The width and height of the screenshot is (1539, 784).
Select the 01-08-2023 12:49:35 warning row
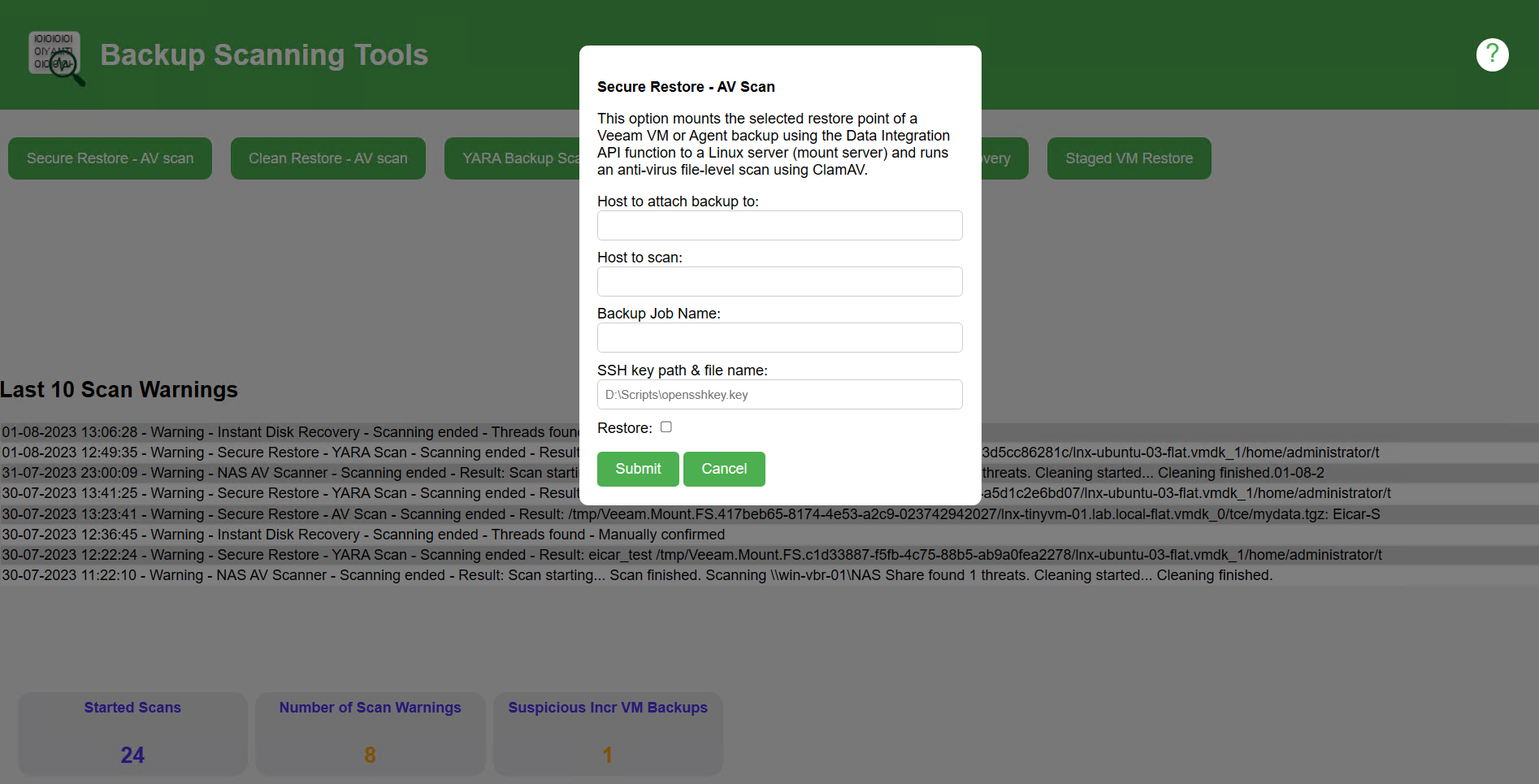click(769, 453)
